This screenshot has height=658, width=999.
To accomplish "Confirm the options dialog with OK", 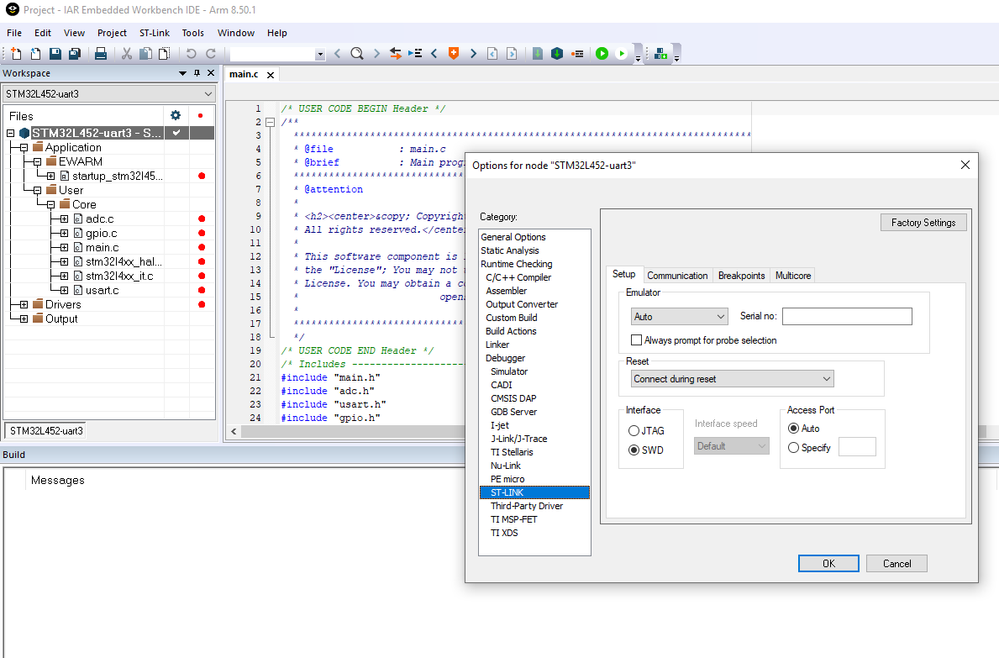I will pyautogui.click(x=828, y=564).
